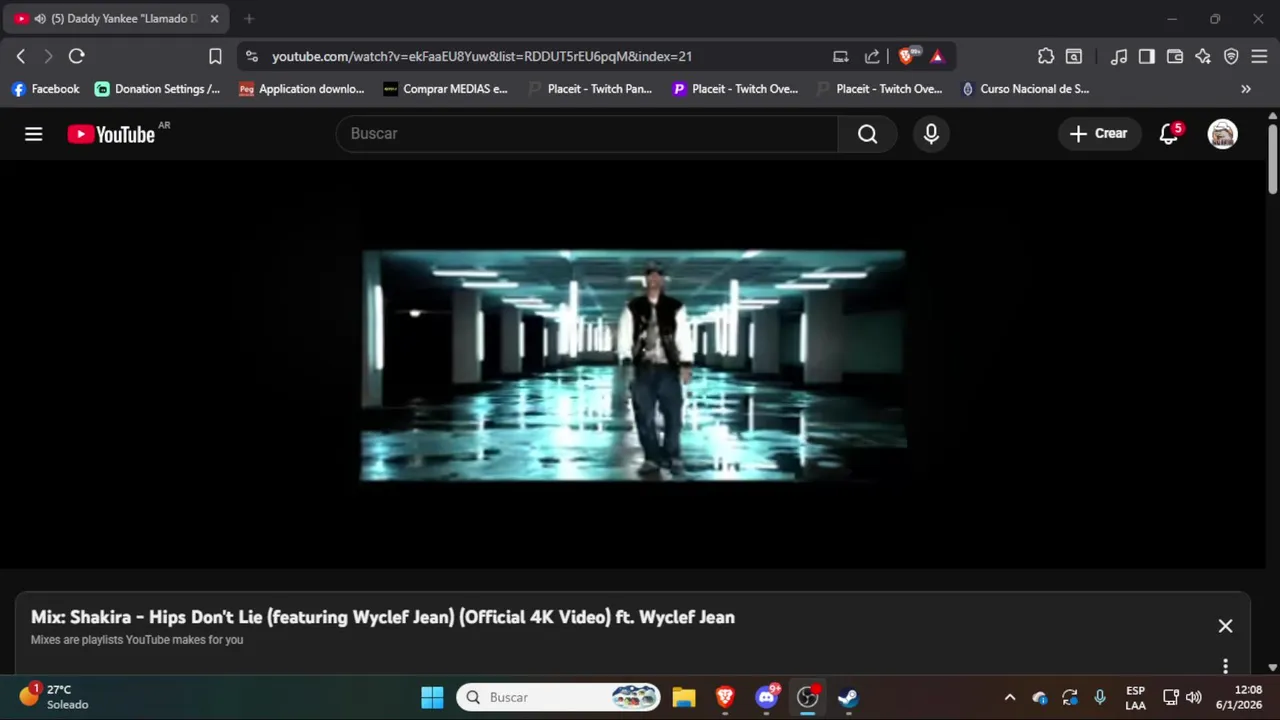Viewport: 1280px width, 720px height.
Task: Open the OneDrive cloud tray icon
Action: coord(1040,697)
